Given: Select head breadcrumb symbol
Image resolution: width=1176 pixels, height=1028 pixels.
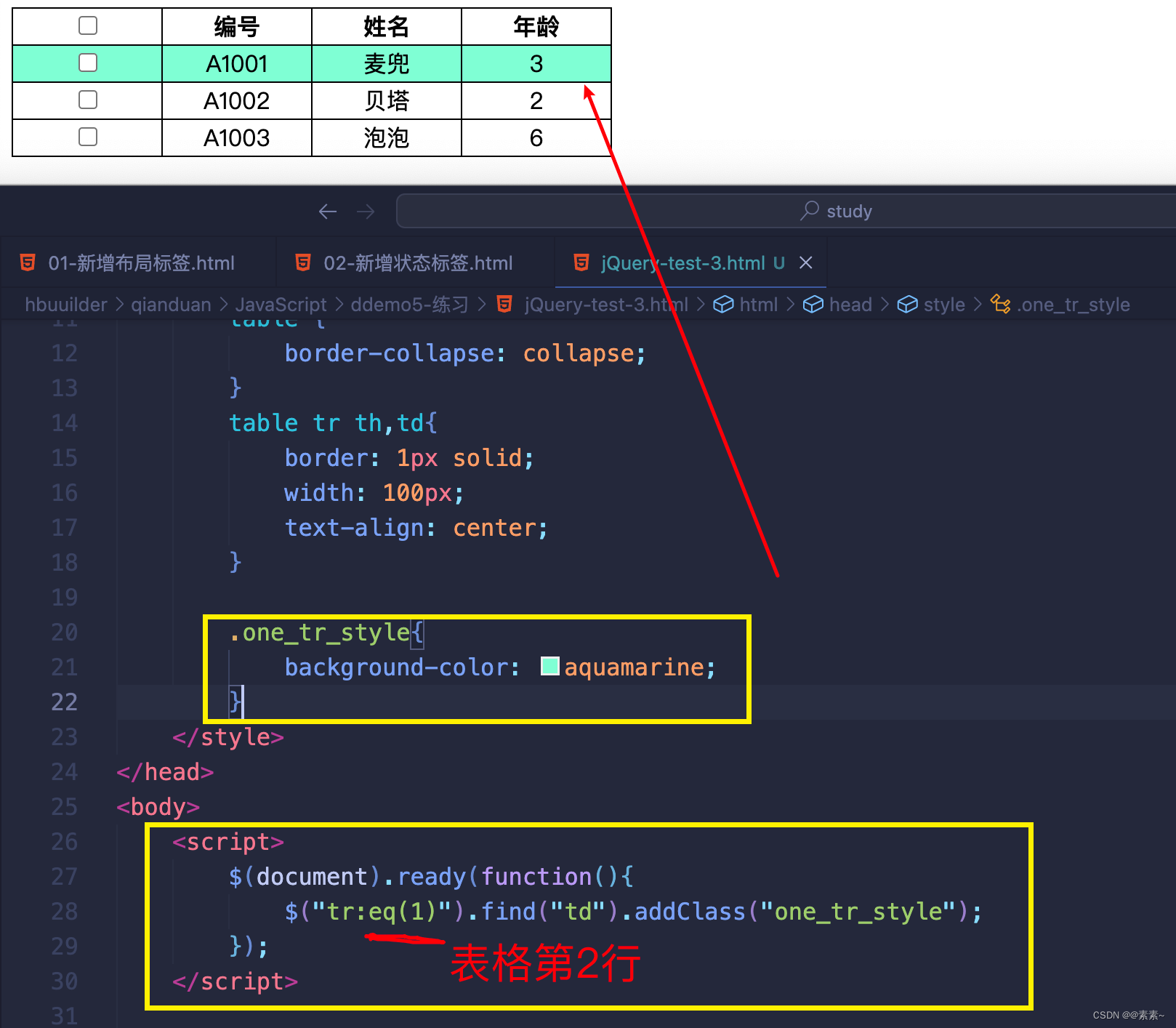Looking at the screenshot, I should click(850, 305).
